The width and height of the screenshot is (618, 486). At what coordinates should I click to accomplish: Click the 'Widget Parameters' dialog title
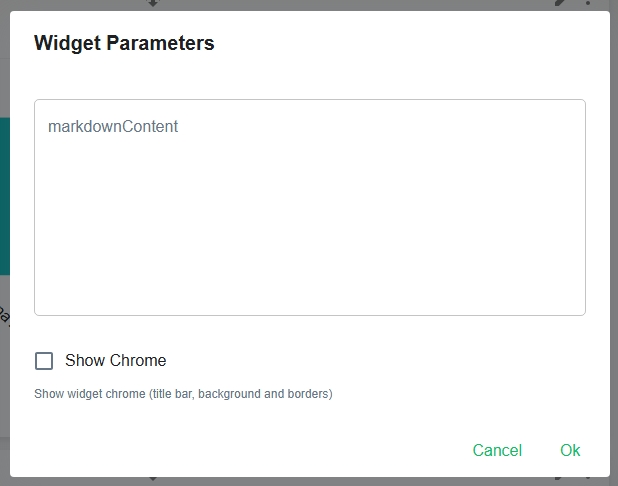point(124,43)
